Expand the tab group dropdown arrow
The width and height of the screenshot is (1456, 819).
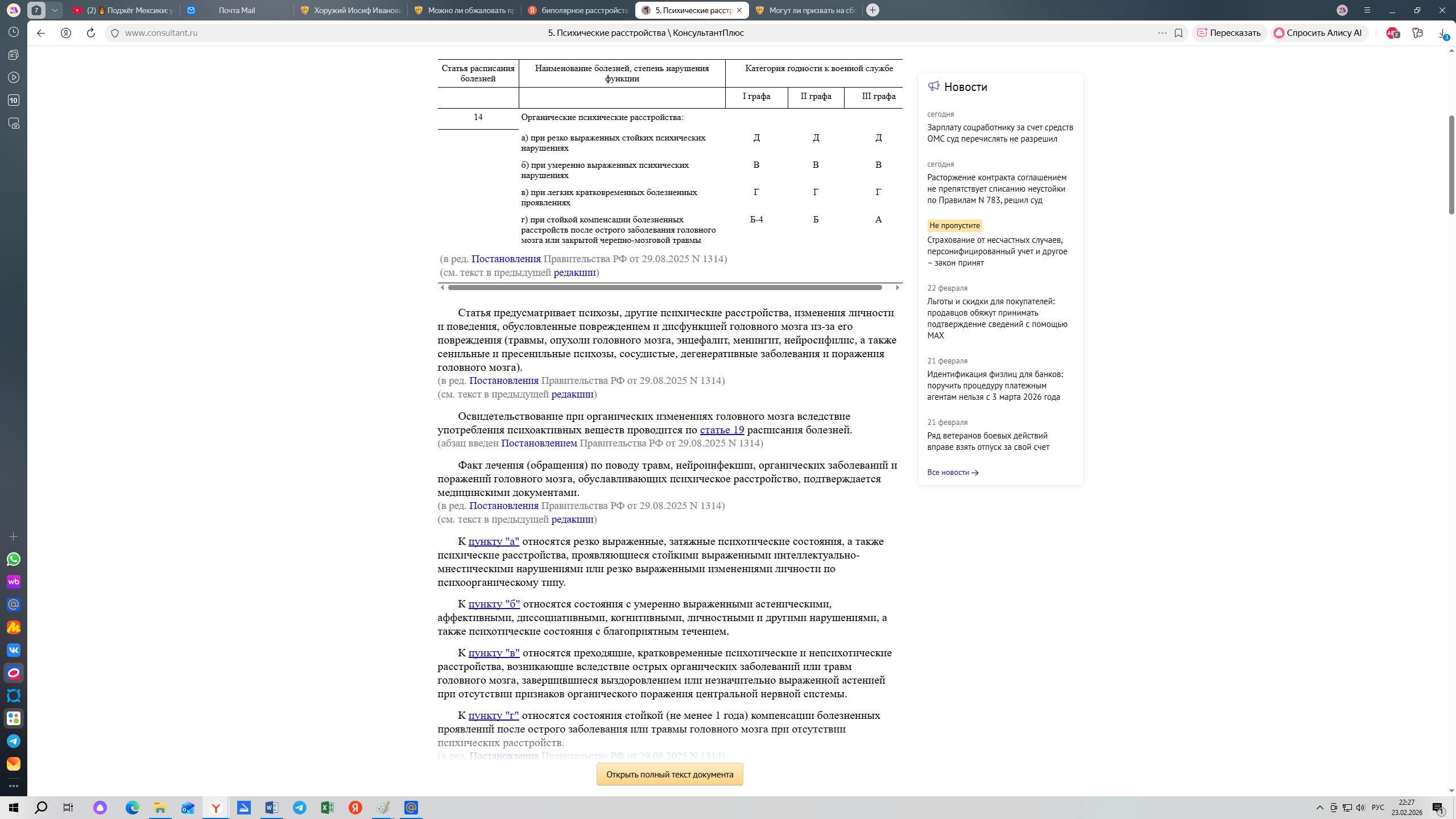(55, 10)
